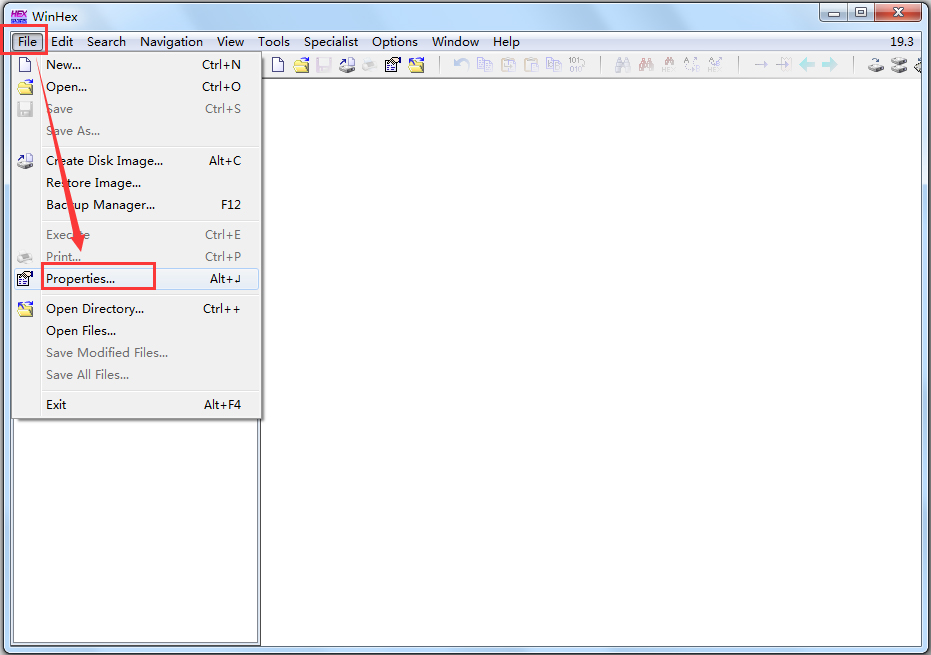This screenshot has height=655, width=931.
Task: Choose Exit from the File menu
Action: tap(137, 404)
